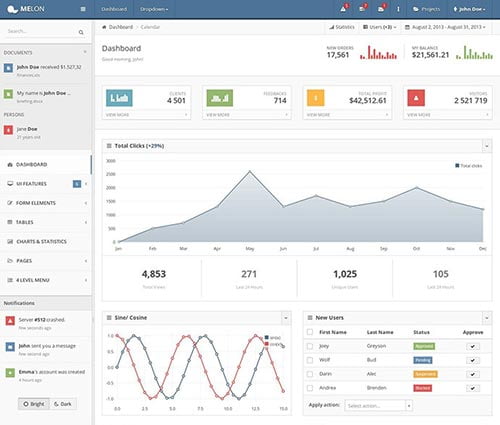The height and width of the screenshot is (425, 500).
Task: Open the date range August 2013 picker
Action: point(445,27)
